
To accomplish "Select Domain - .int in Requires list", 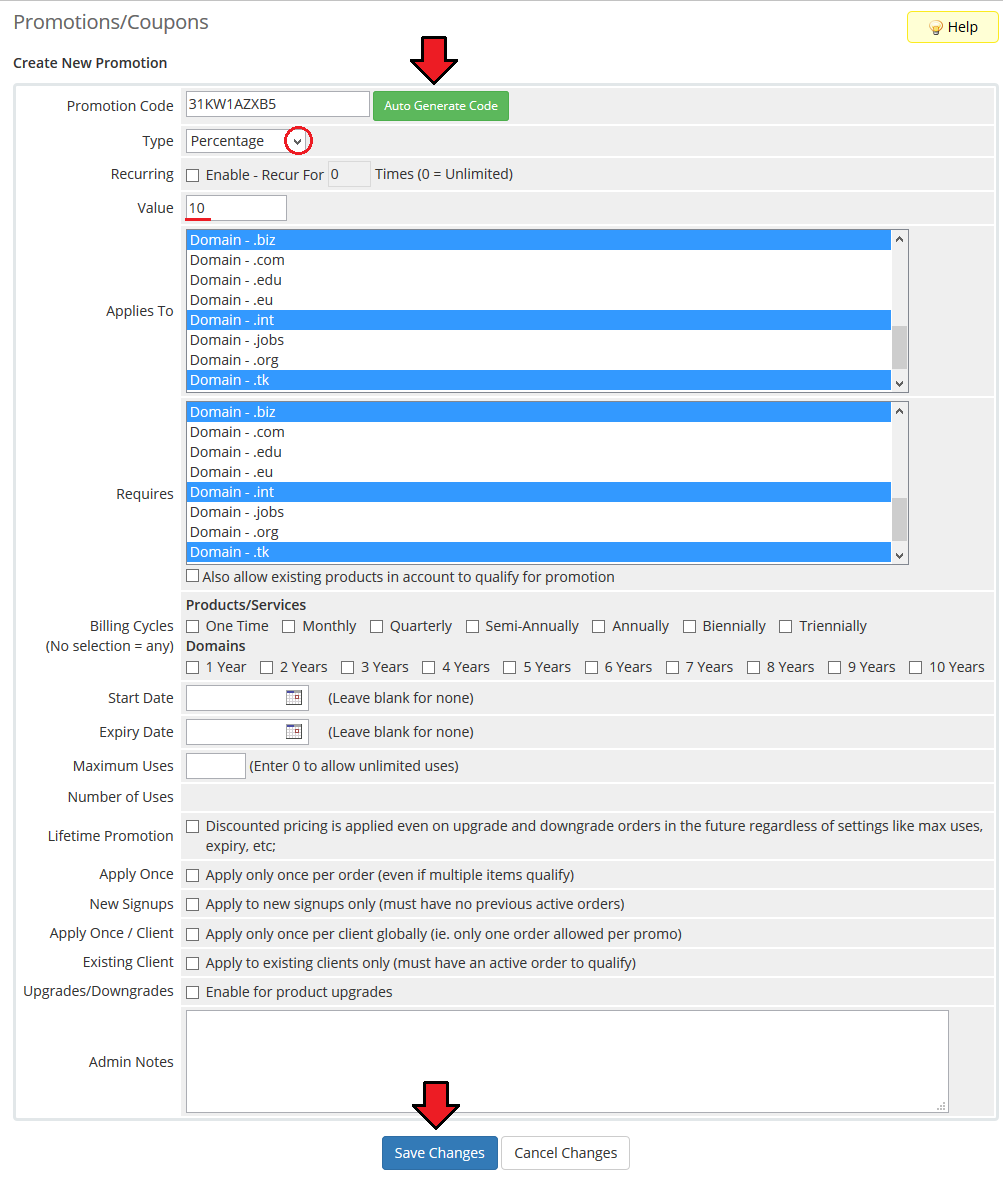I will [x=539, y=492].
